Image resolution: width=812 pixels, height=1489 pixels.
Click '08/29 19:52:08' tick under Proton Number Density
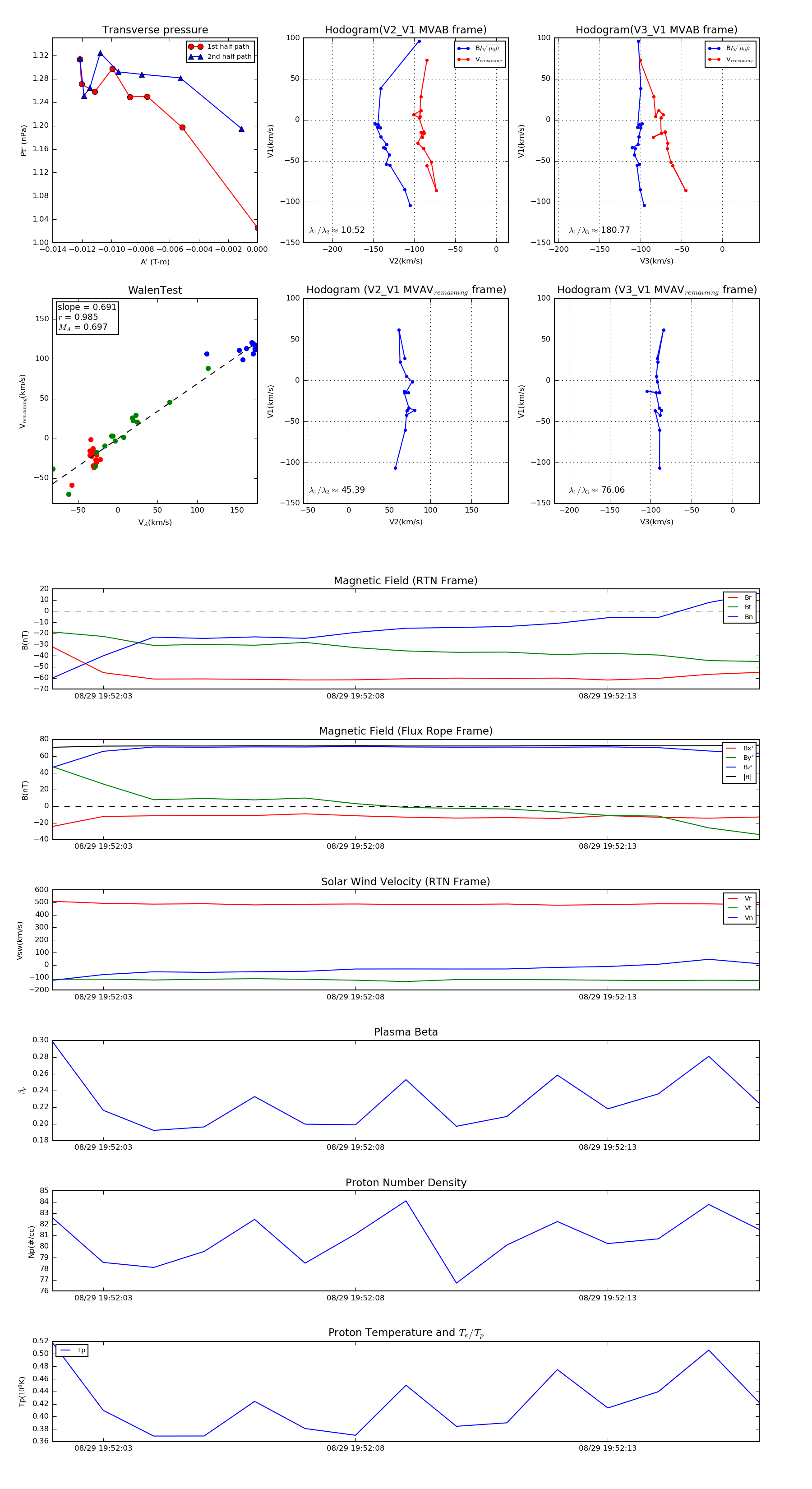(355, 1298)
